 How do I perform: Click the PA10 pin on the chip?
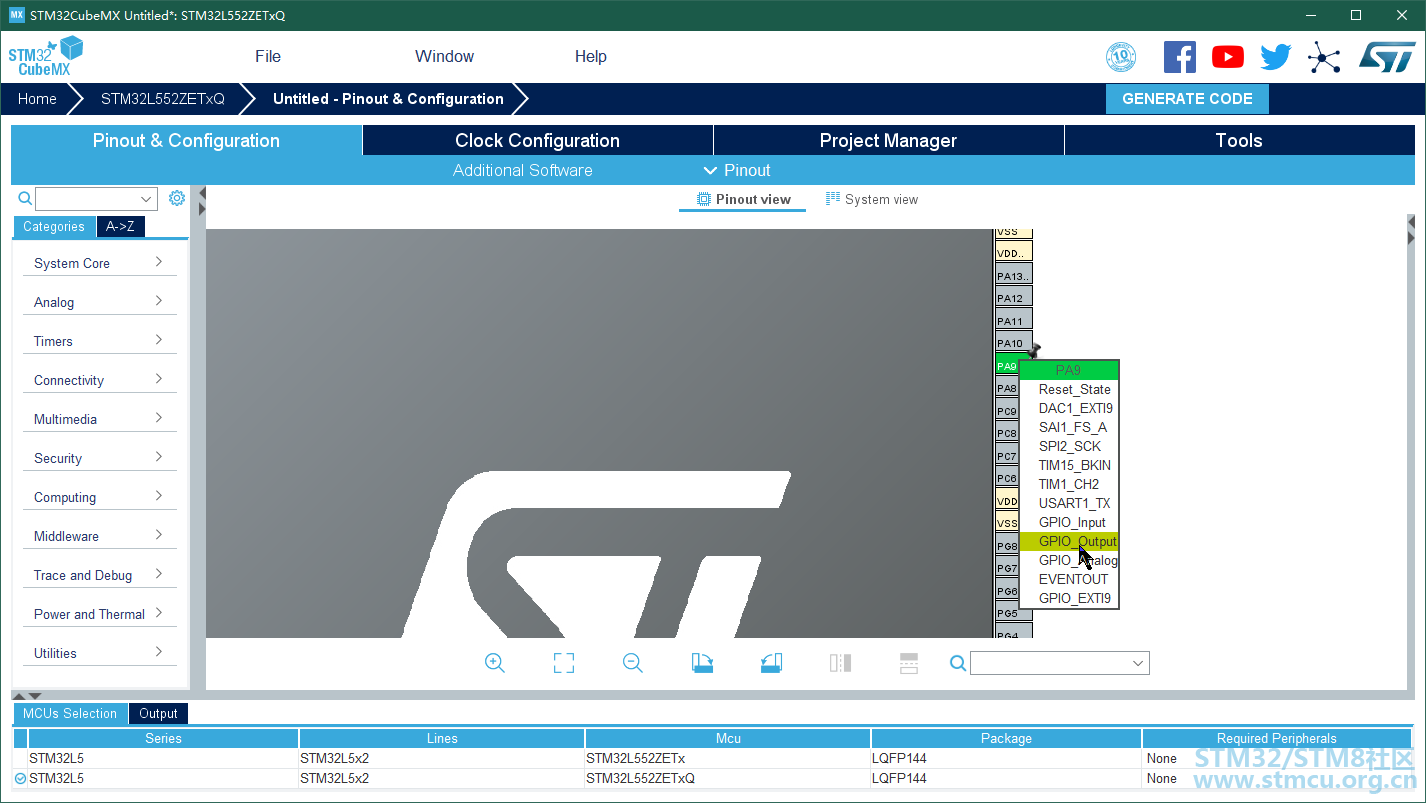[x=1014, y=344]
